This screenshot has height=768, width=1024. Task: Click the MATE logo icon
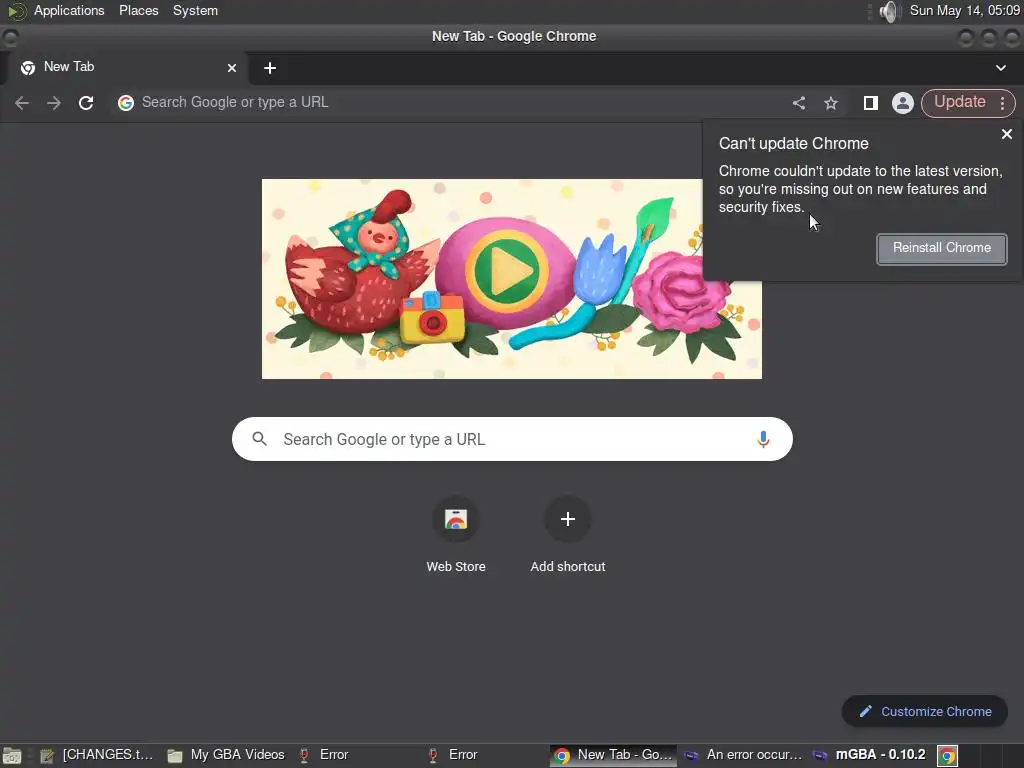pos(16,11)
